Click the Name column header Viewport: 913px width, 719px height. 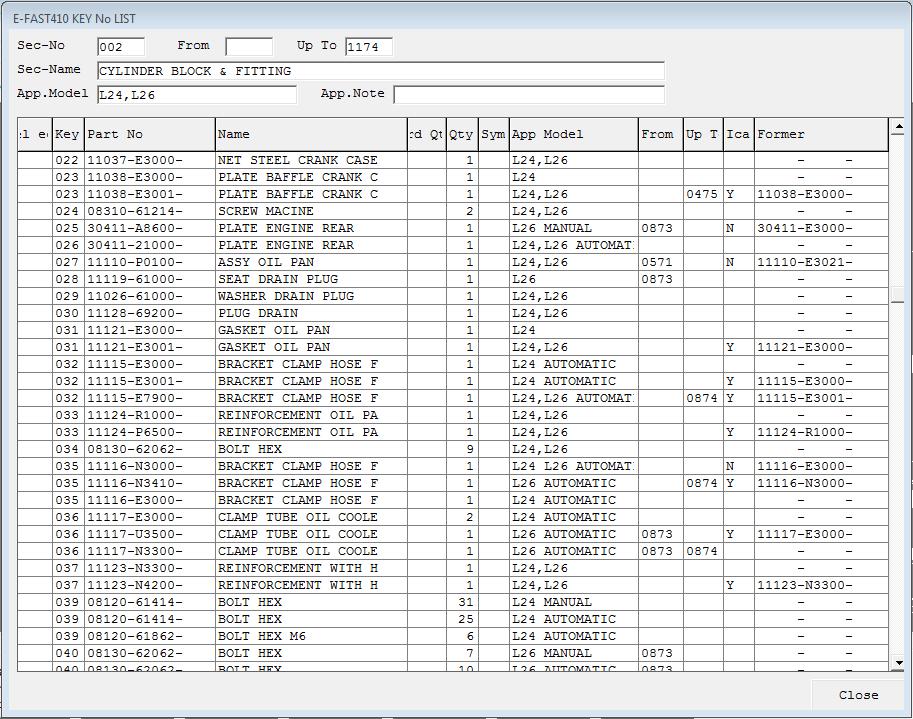(311, 134)
